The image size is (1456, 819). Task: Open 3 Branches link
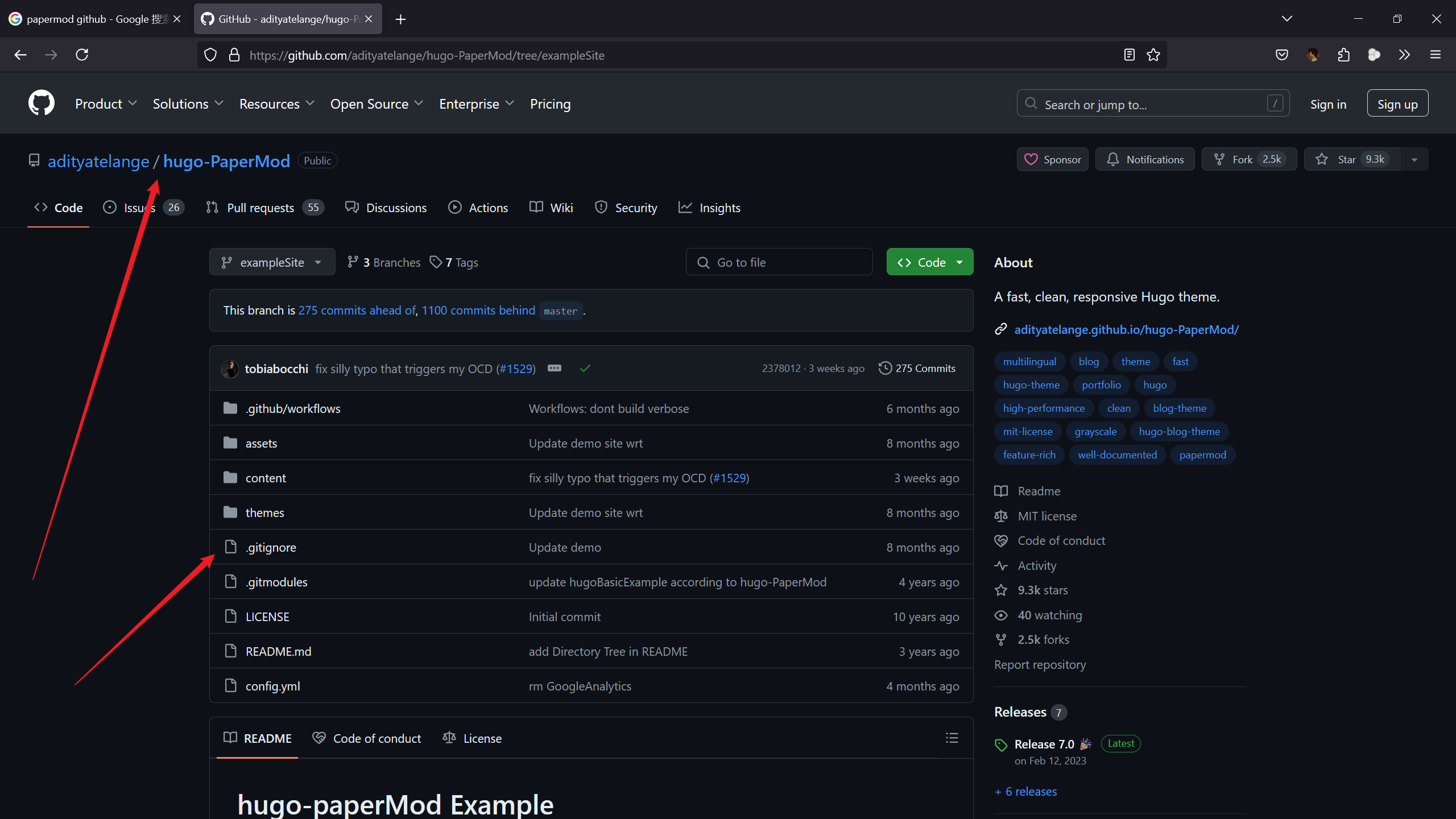pyautogui.click(x=384, y=262)
